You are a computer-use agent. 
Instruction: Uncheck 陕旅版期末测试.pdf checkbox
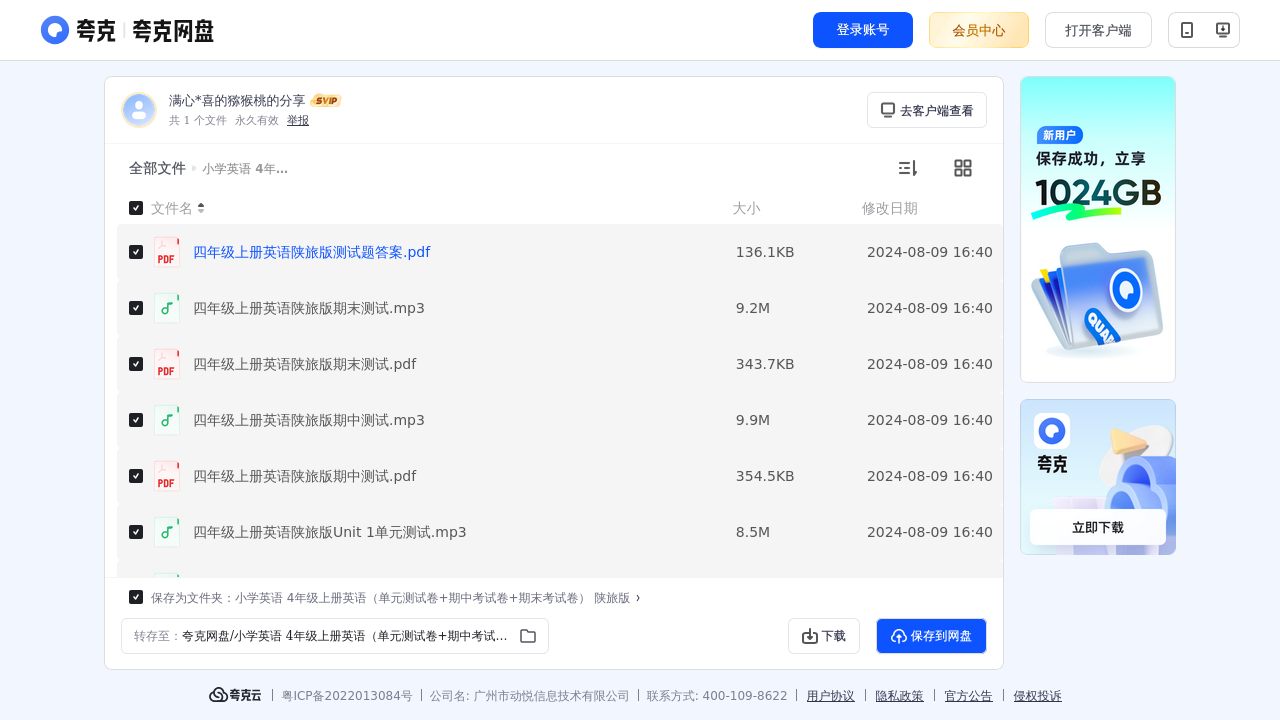[136, 364]
